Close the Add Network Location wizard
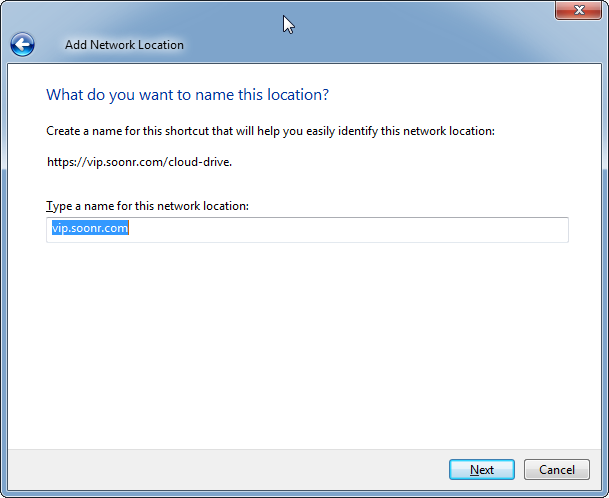The height and width of the screenshot is (498, 609). 577,10
